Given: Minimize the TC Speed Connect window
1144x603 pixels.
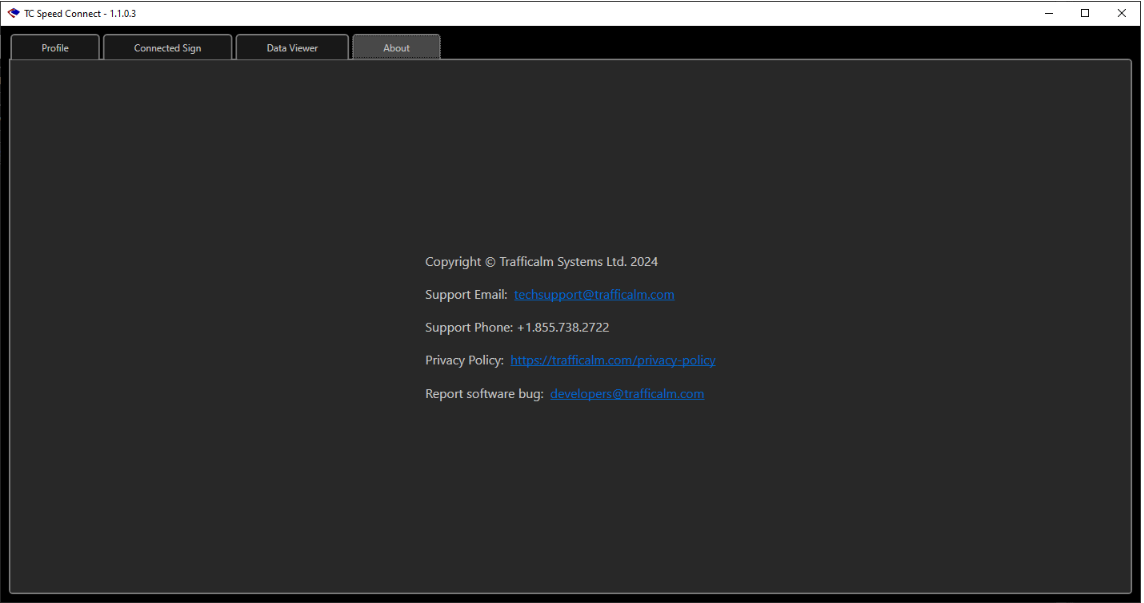Looking at the screenshot, I should click(x=1049, y=13).
